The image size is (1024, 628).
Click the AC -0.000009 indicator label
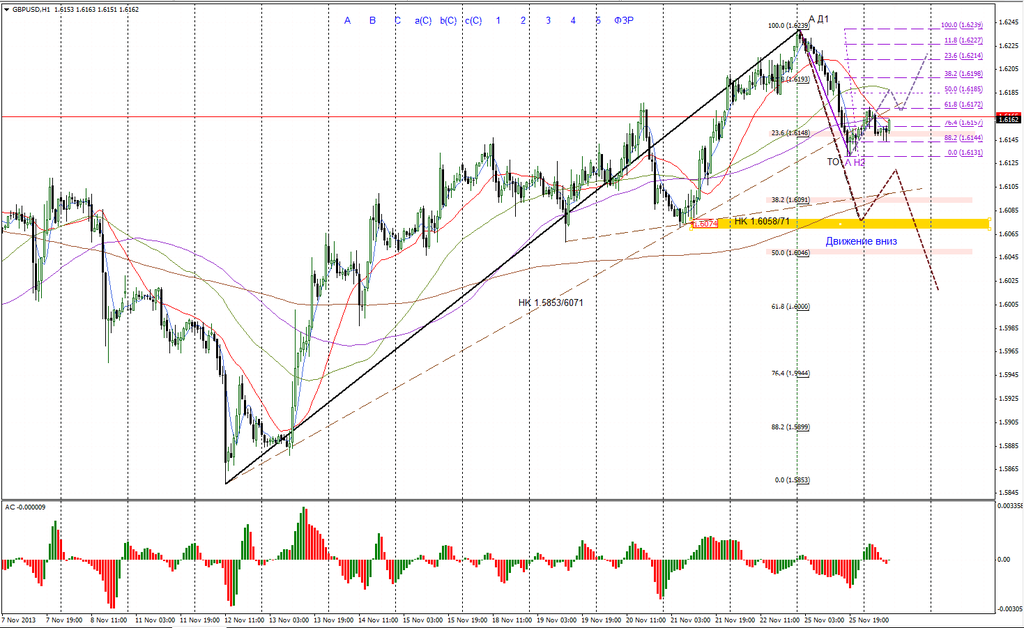pos(25,507)
